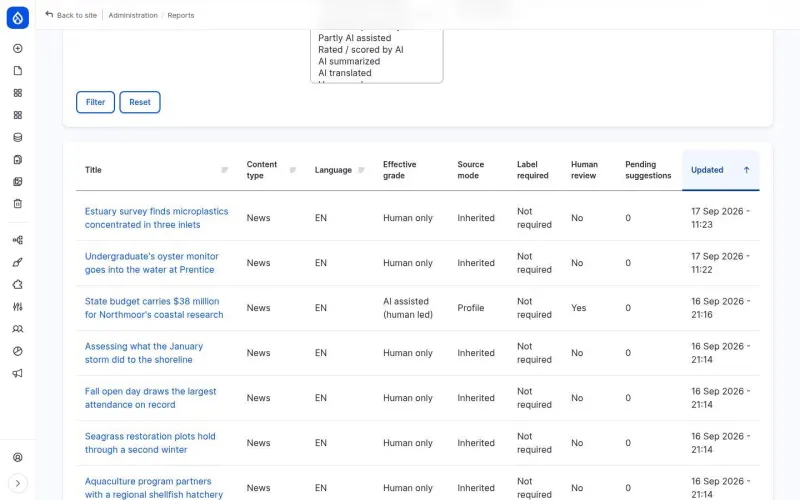This screenshot has width=800, height=500.
Task: Click the Back to site arrow icon
Action: (49, 15)
